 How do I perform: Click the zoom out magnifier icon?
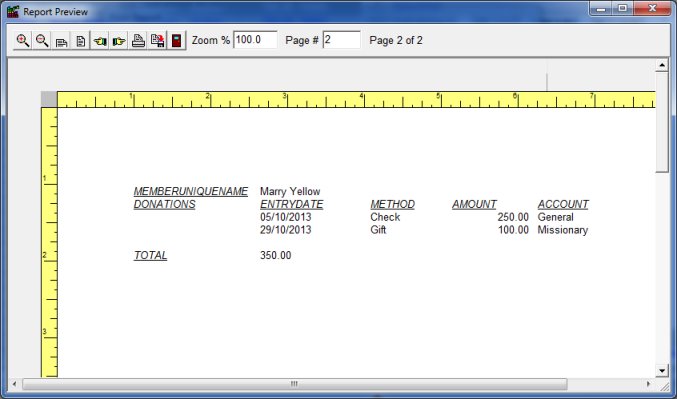click(x=42, y=41)
